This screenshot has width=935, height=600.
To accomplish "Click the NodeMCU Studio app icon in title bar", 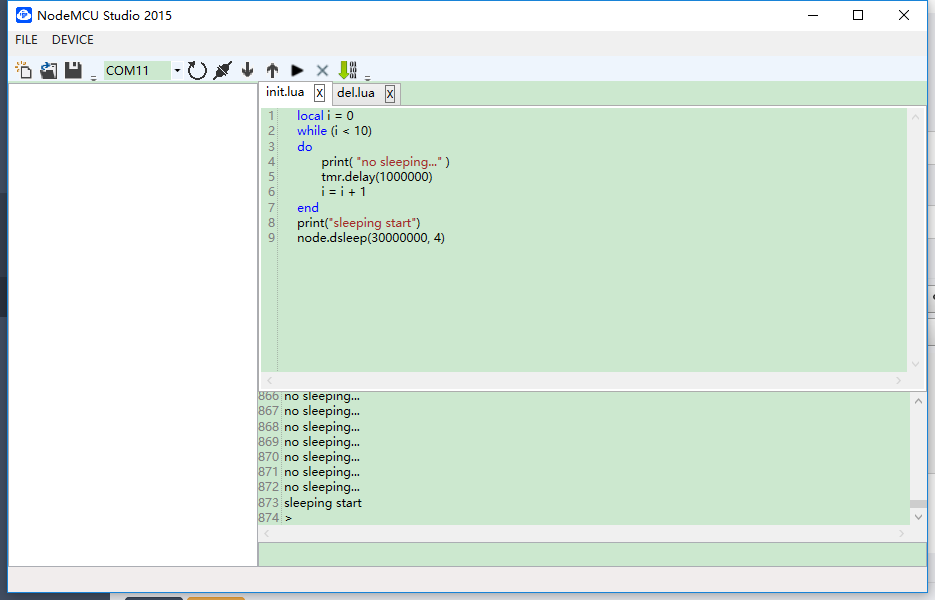I will [24, 15].
